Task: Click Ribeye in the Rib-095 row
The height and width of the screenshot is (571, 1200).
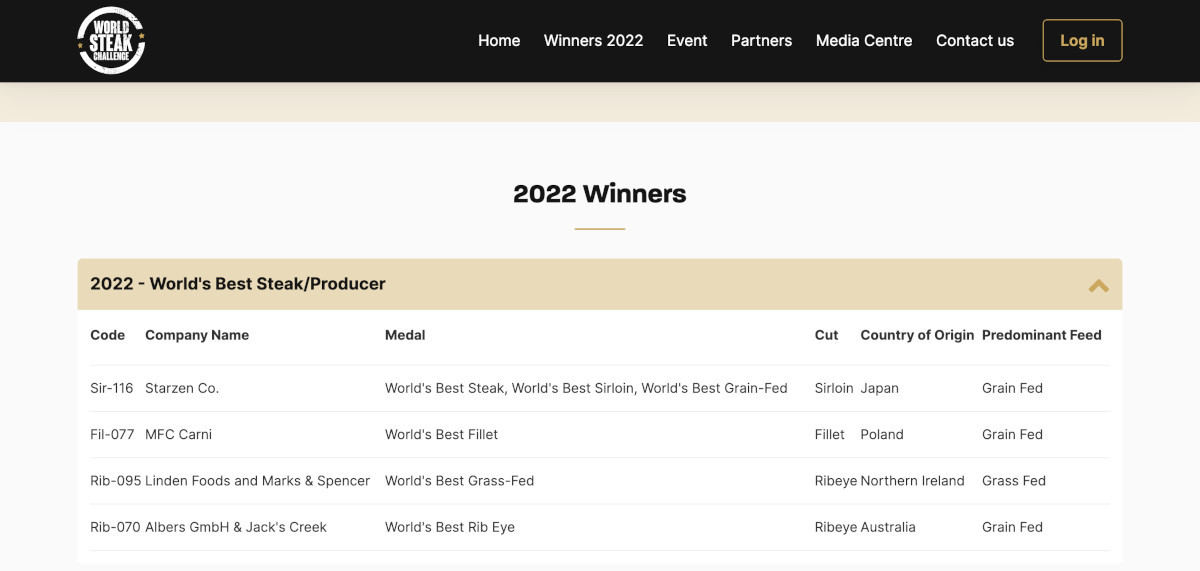Action: coord(836,480)
